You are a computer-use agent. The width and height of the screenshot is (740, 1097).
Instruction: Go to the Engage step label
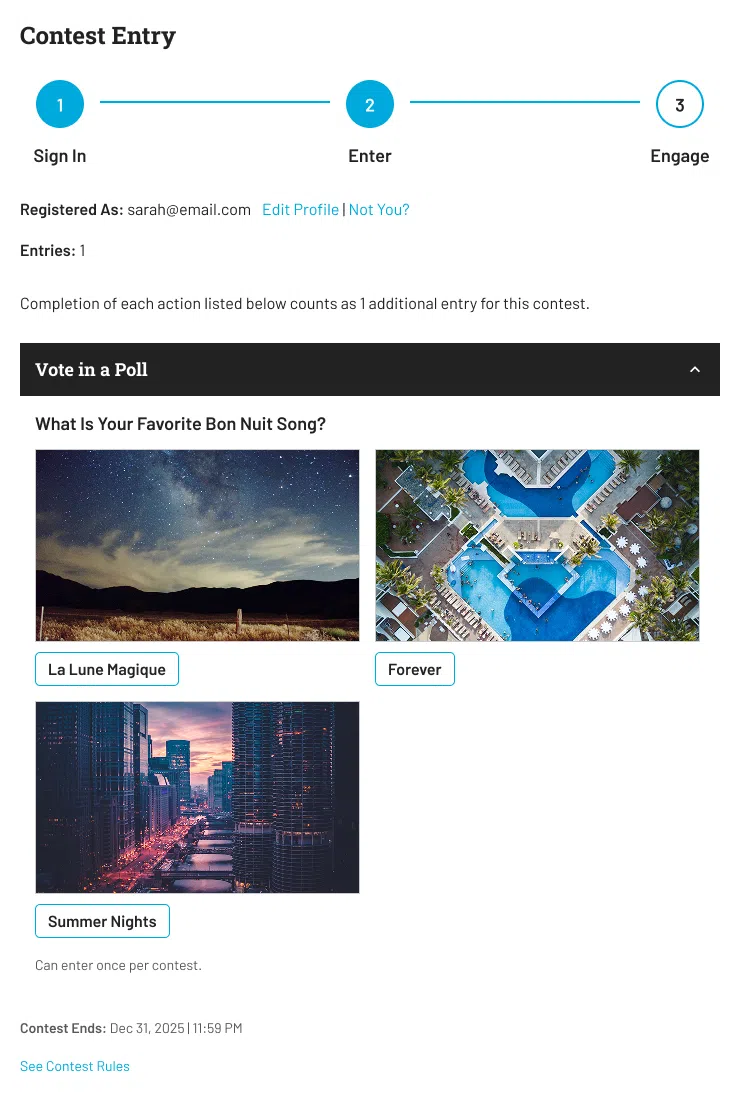pyautogui.click(x=680, y=156)
